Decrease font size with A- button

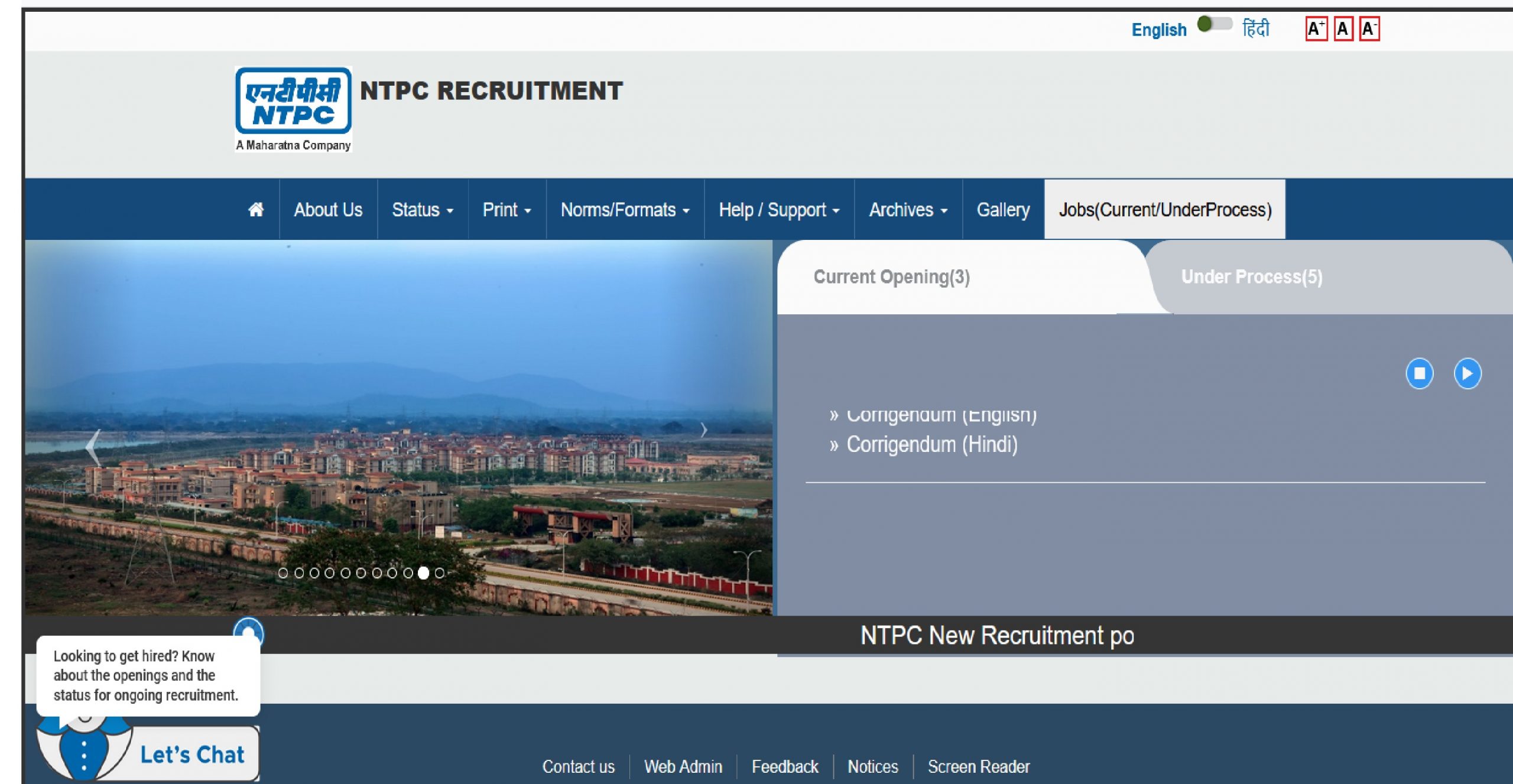[1369, 28]
